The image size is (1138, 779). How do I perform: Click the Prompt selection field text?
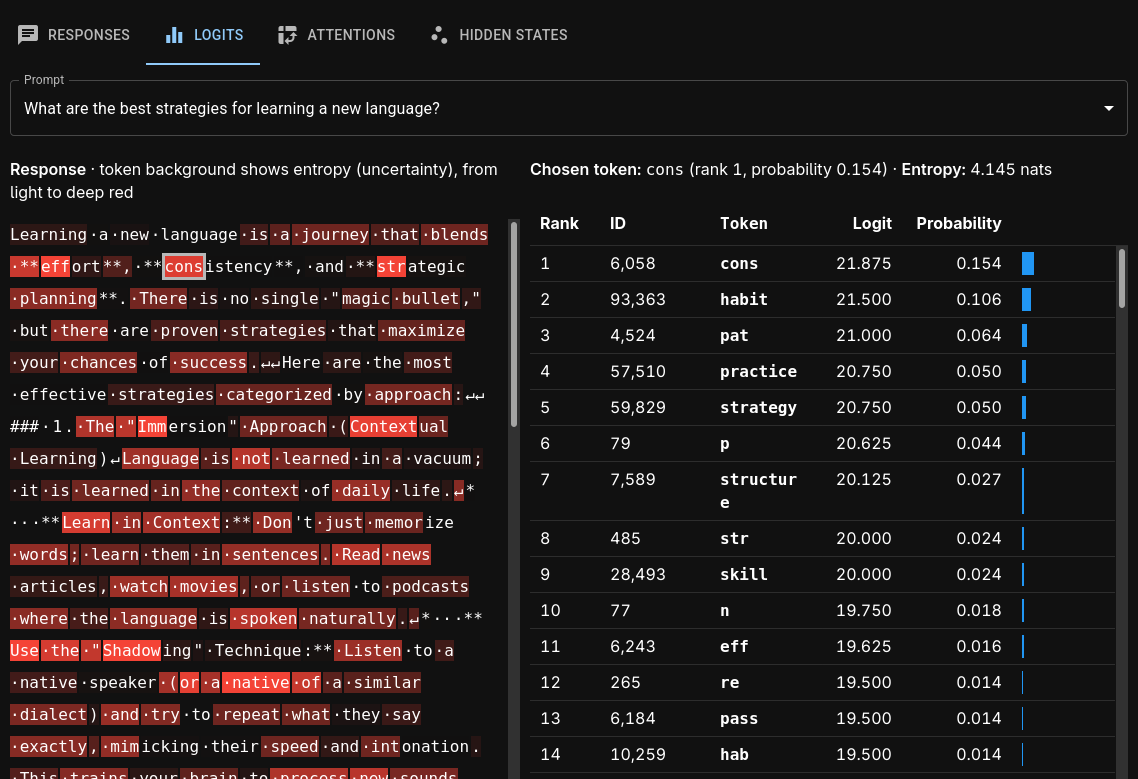click(232, 108)
